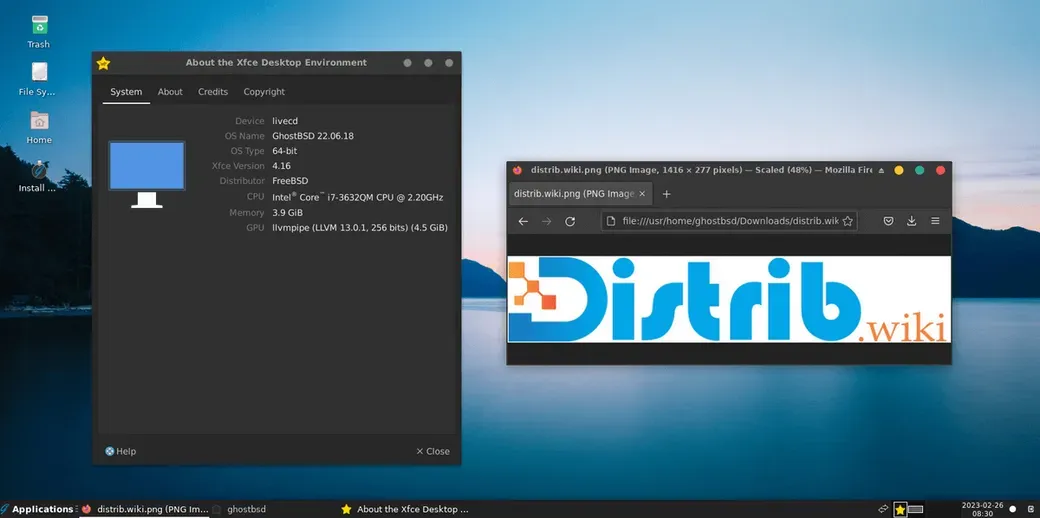The image size is (1040, 518).
Task: Open the Firefox hamburger application menu
Action: pyautogui.click(x=935, y=221)
